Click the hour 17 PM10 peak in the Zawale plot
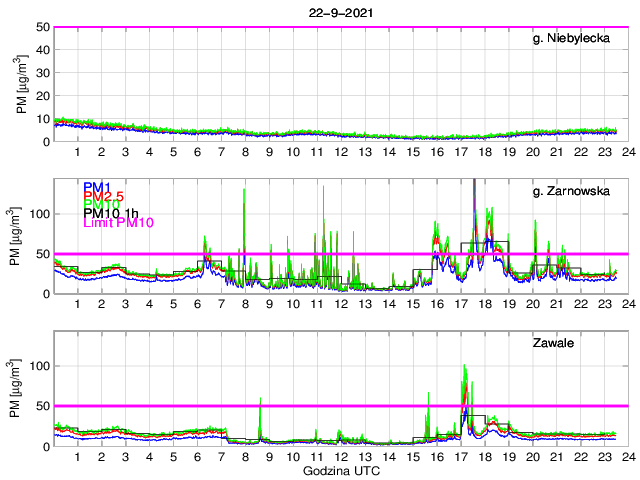 pyautogui.click(x=465, y=368)
